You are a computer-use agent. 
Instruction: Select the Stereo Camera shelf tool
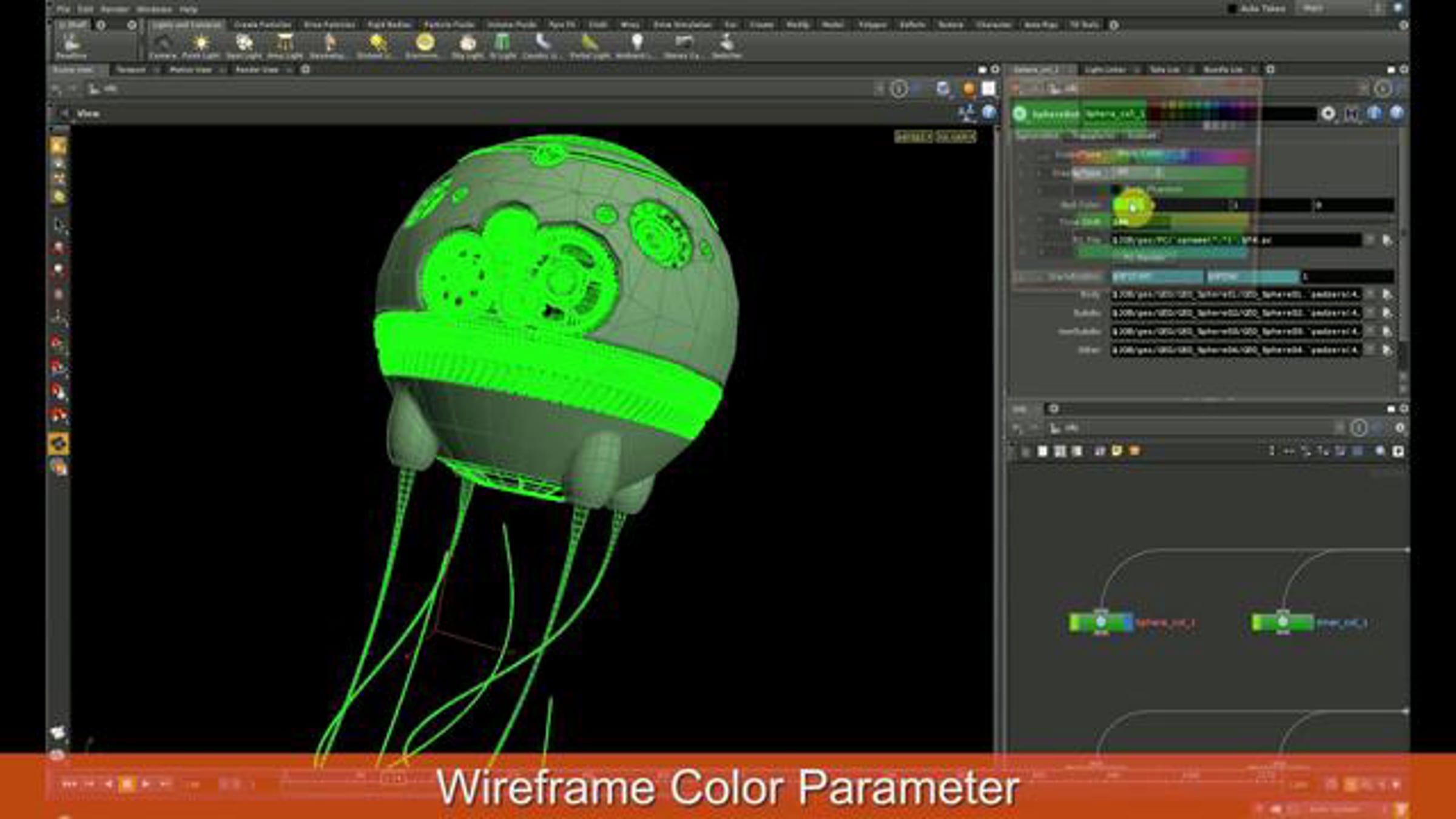pos(682,46)
